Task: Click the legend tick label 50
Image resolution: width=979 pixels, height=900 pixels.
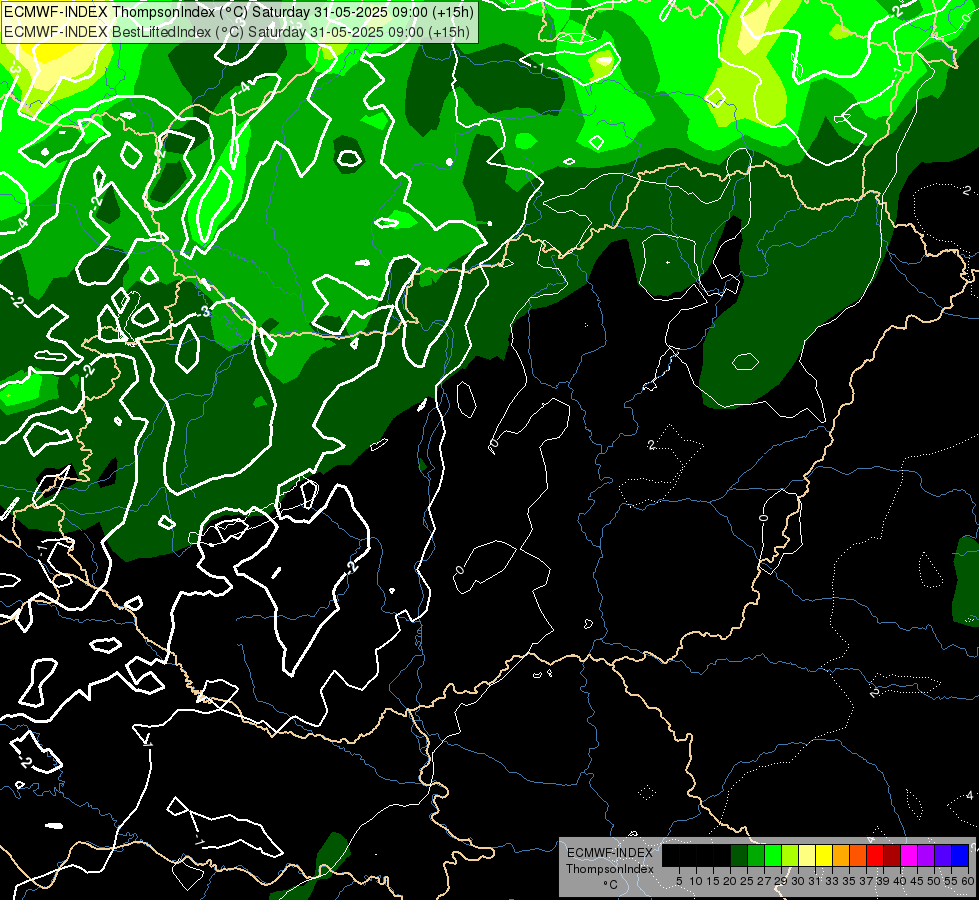Action: (935, 881)
